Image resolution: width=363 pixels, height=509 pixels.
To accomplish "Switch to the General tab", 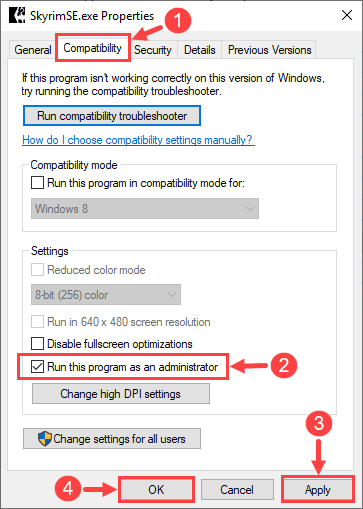I will pos(33,50).
